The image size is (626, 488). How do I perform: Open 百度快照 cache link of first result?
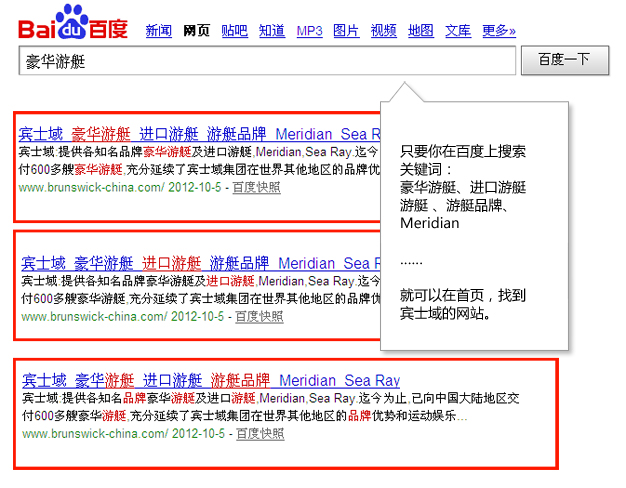tap(256, 187)
